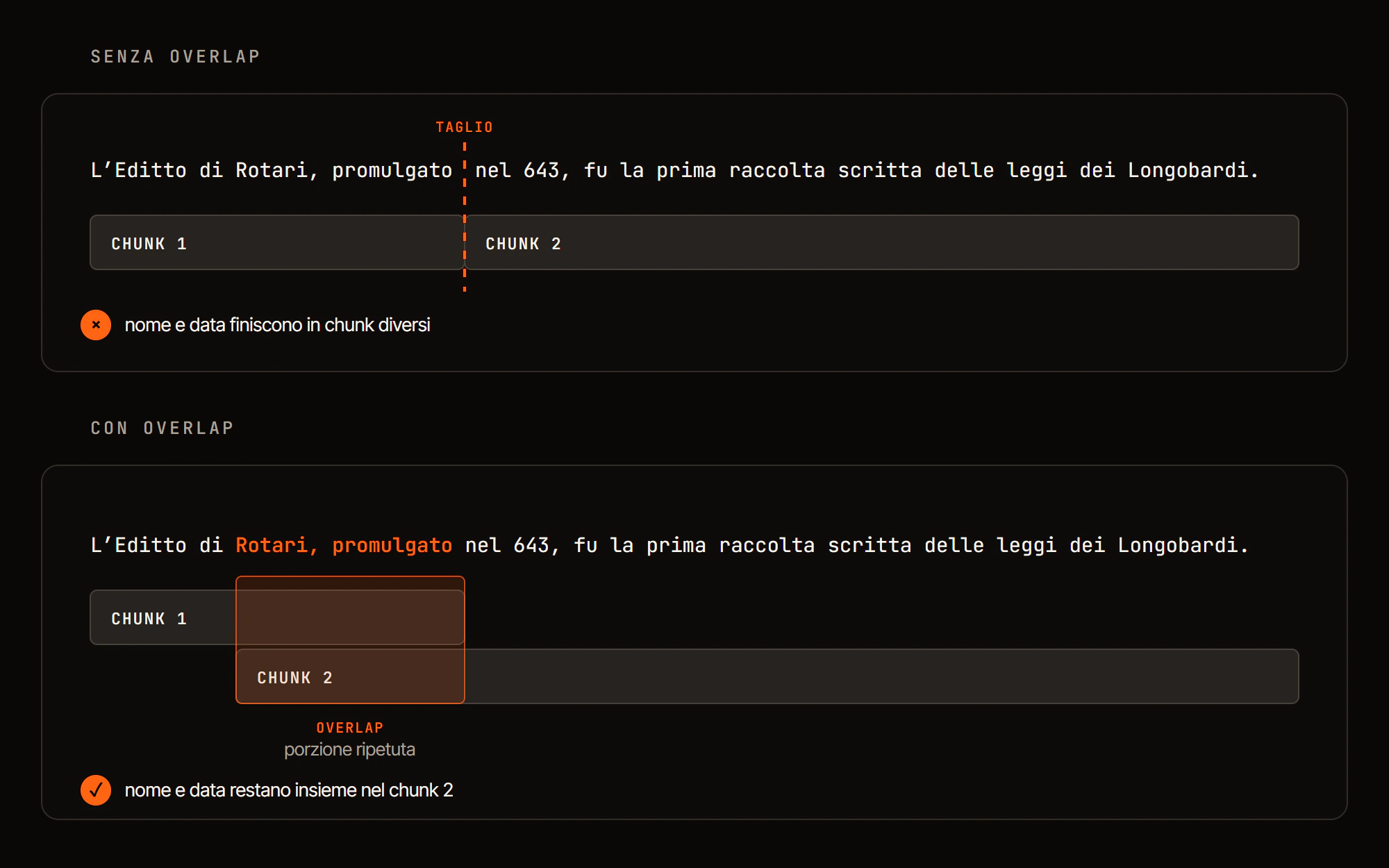Select the CHUNK 1 block under Senza Overlap
The width and height of the screenshot is (1389, 868).
click(277, 242)
